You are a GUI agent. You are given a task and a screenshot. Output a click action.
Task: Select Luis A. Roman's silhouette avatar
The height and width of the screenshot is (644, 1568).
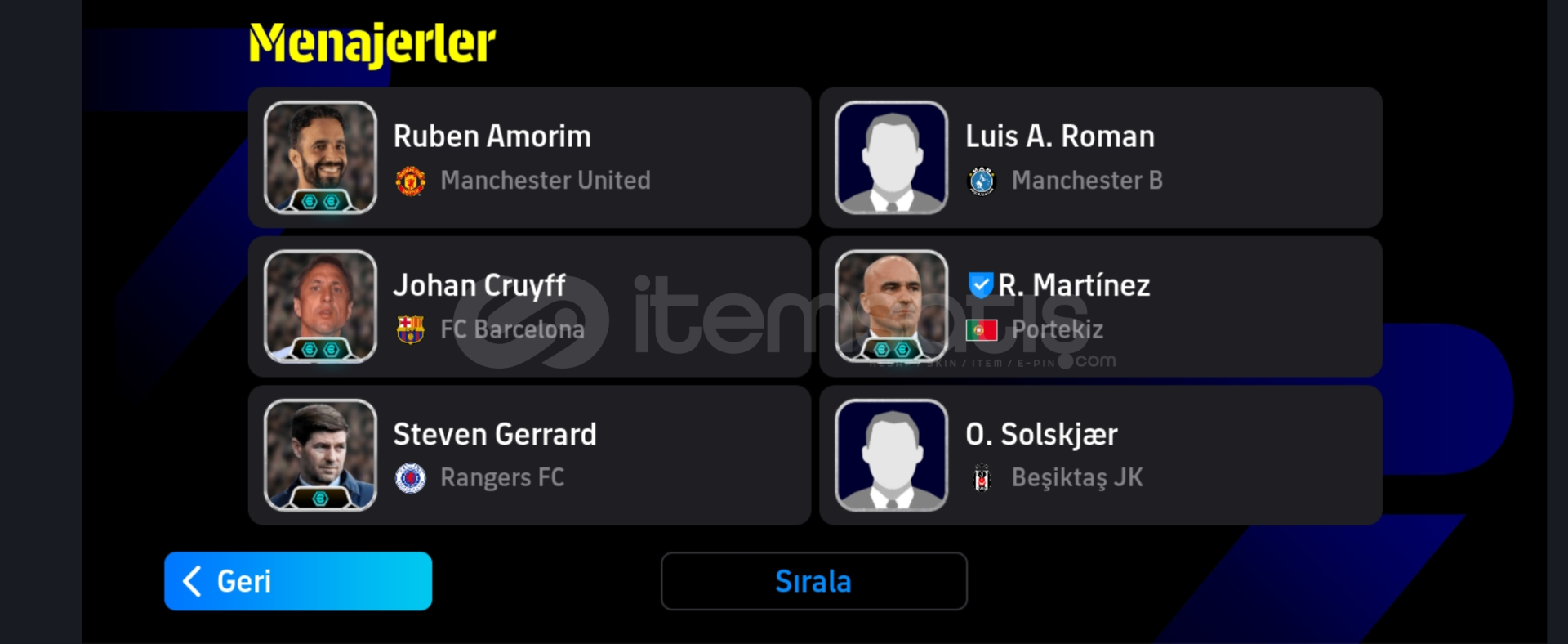pyautogui.click(x=892, y=158)
